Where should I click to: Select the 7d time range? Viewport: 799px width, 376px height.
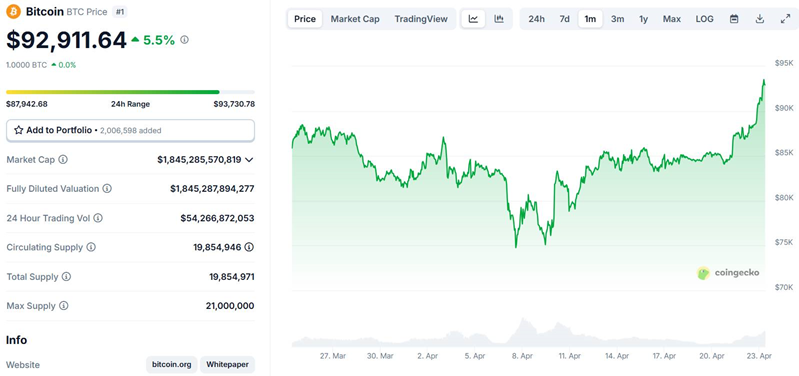564,19
